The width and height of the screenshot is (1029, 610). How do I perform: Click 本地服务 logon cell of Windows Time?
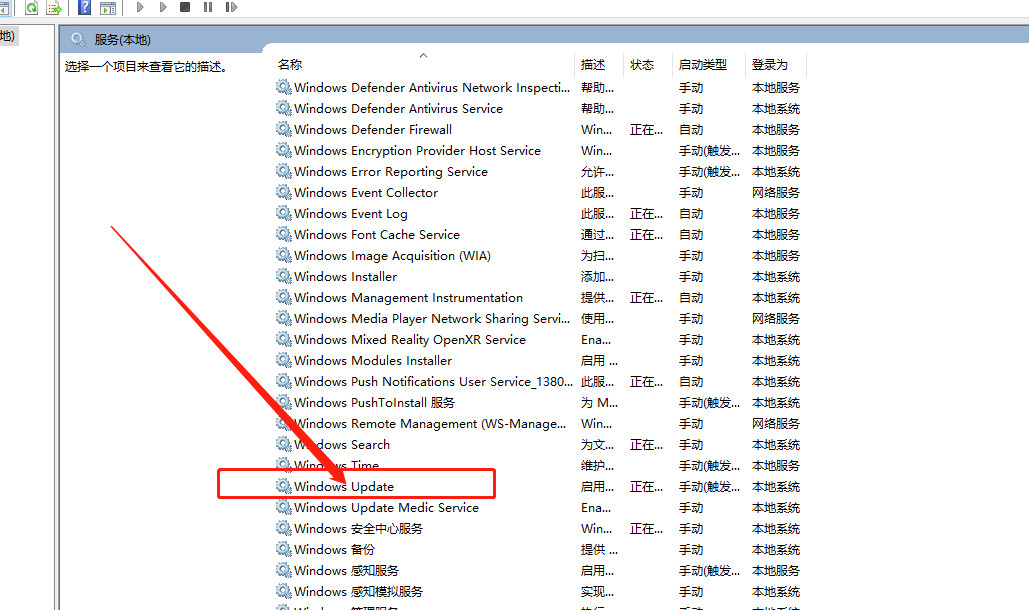tap(776, 466)
